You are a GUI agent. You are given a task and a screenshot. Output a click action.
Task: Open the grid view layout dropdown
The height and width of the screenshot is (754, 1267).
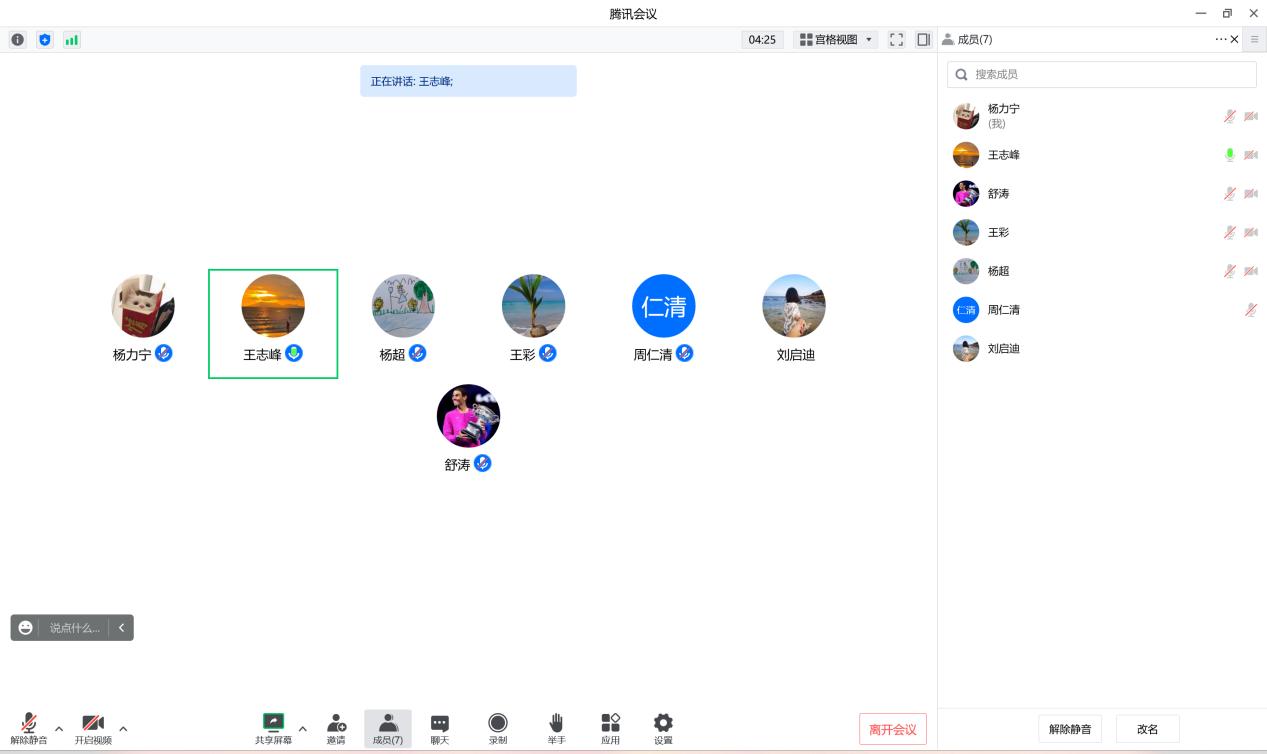(836, 40)
